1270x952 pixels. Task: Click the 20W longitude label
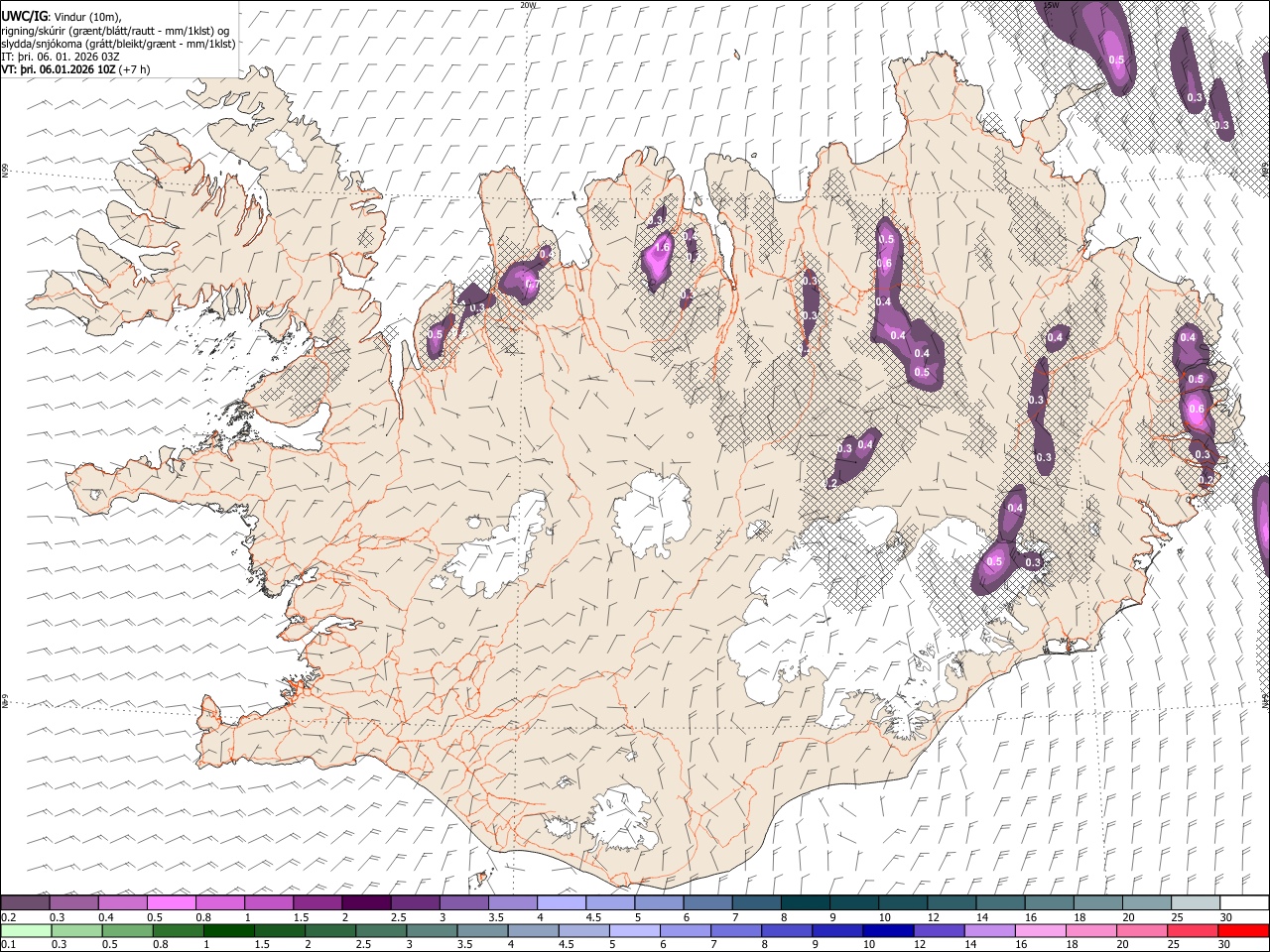tap(528, 5)
